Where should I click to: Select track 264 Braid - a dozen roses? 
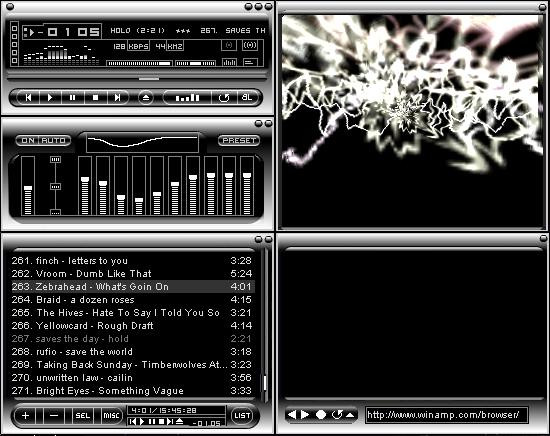(x=132, y=300)
